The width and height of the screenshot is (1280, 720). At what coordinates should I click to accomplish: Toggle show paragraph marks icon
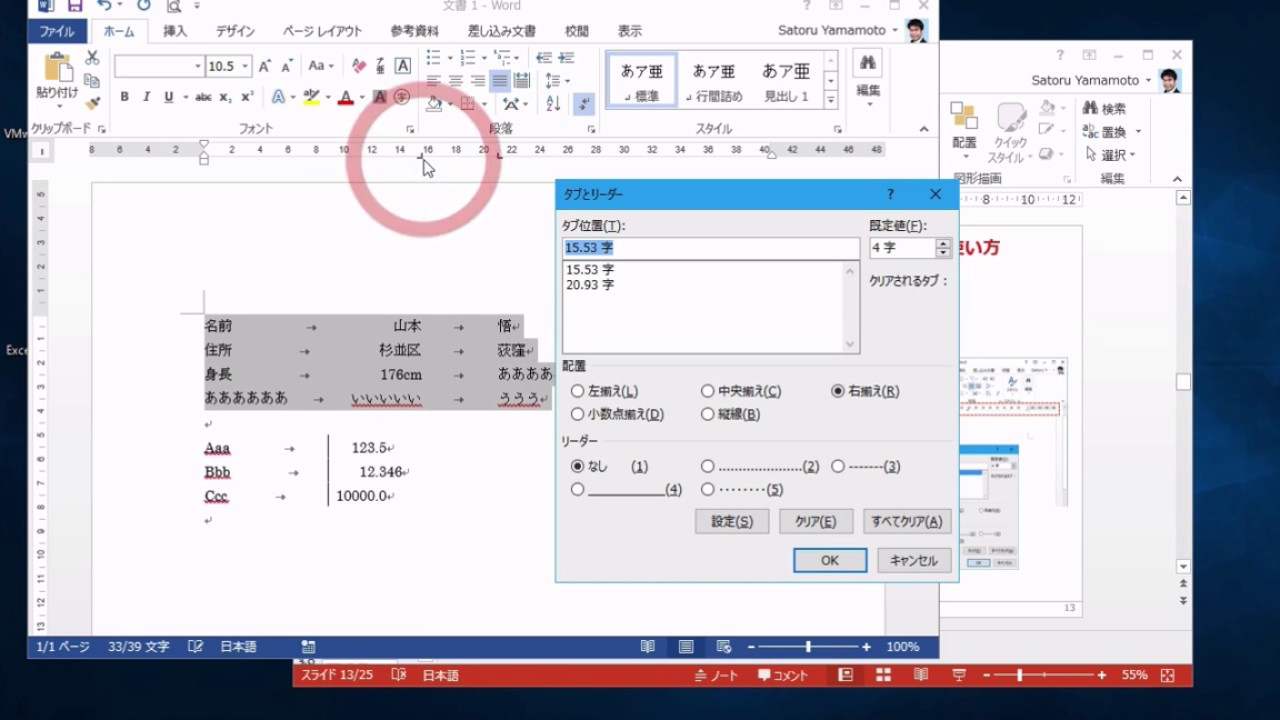tap(584, 103)
